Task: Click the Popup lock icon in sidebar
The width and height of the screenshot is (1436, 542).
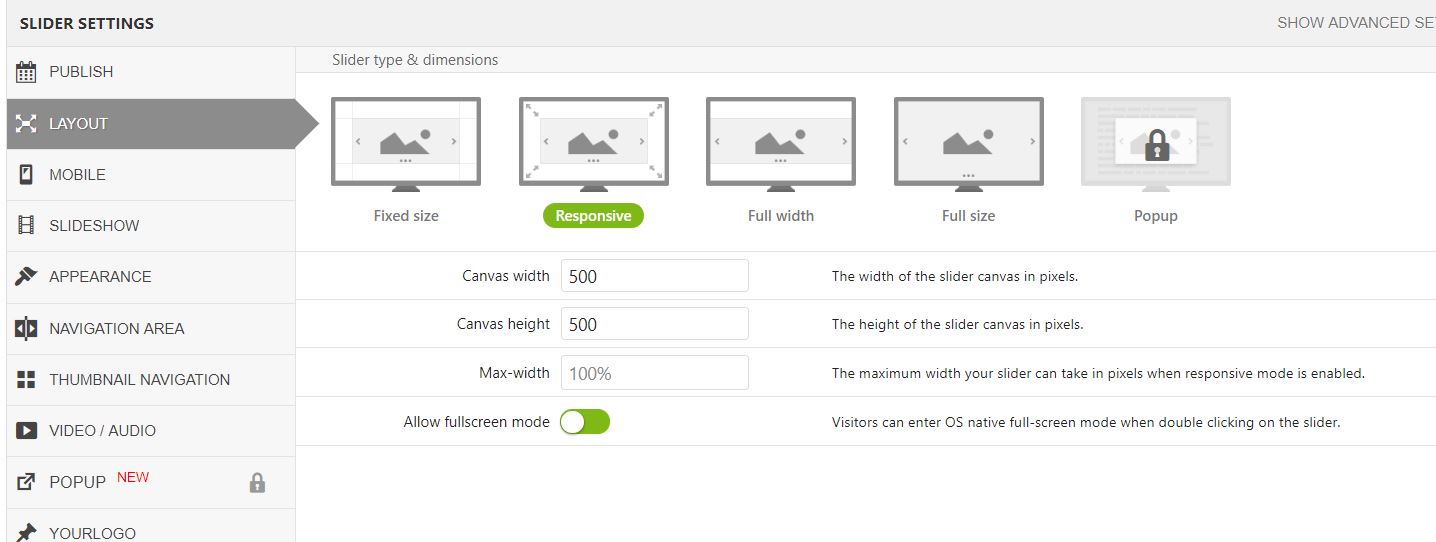Action: pyautogui.click(x=257, y=483)
